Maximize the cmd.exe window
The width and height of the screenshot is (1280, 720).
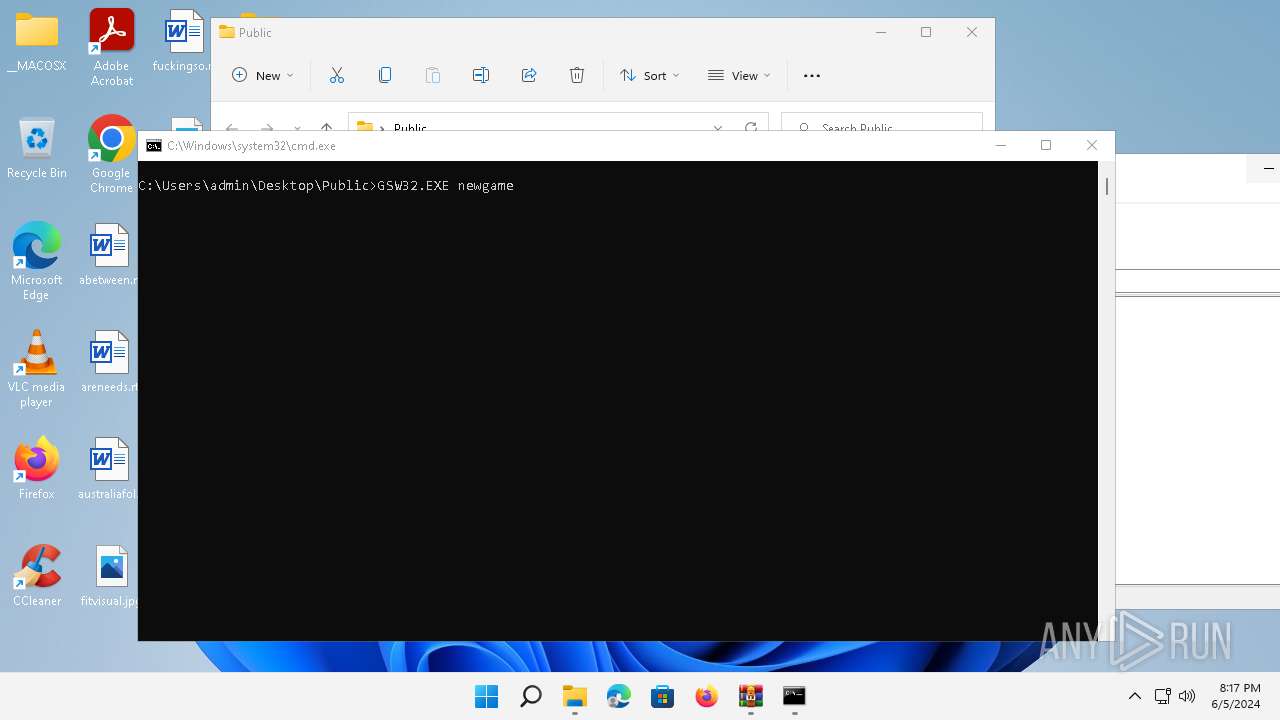pos(1046,145)
